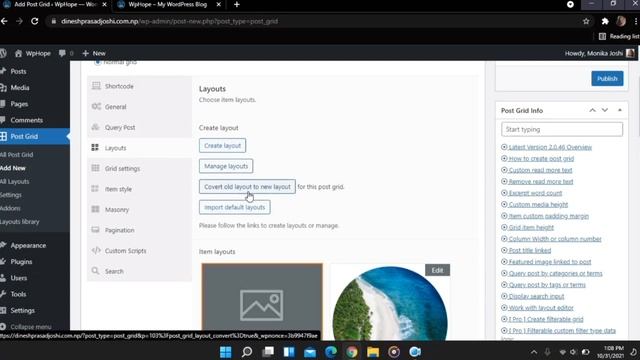Click Import default layouts button
The image size is (640, 360).
pos(235,207)
